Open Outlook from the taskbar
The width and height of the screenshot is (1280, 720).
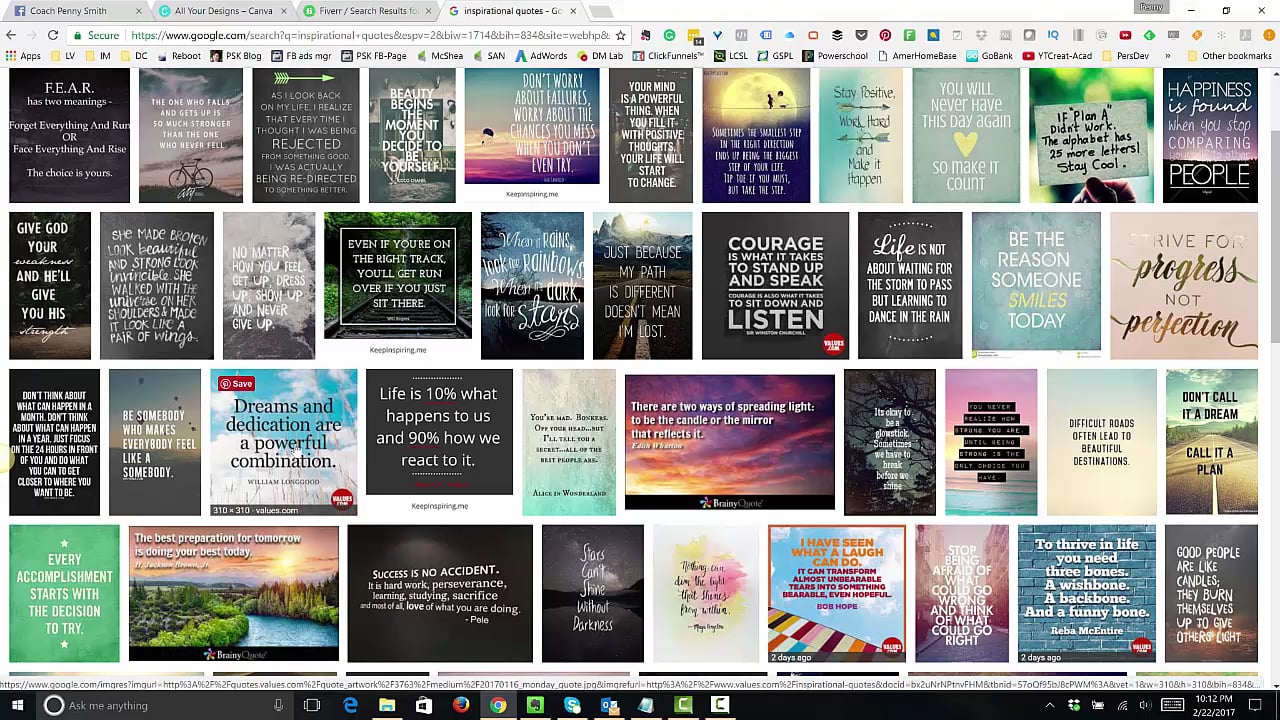pyautogui.click(x=609, y=705)
